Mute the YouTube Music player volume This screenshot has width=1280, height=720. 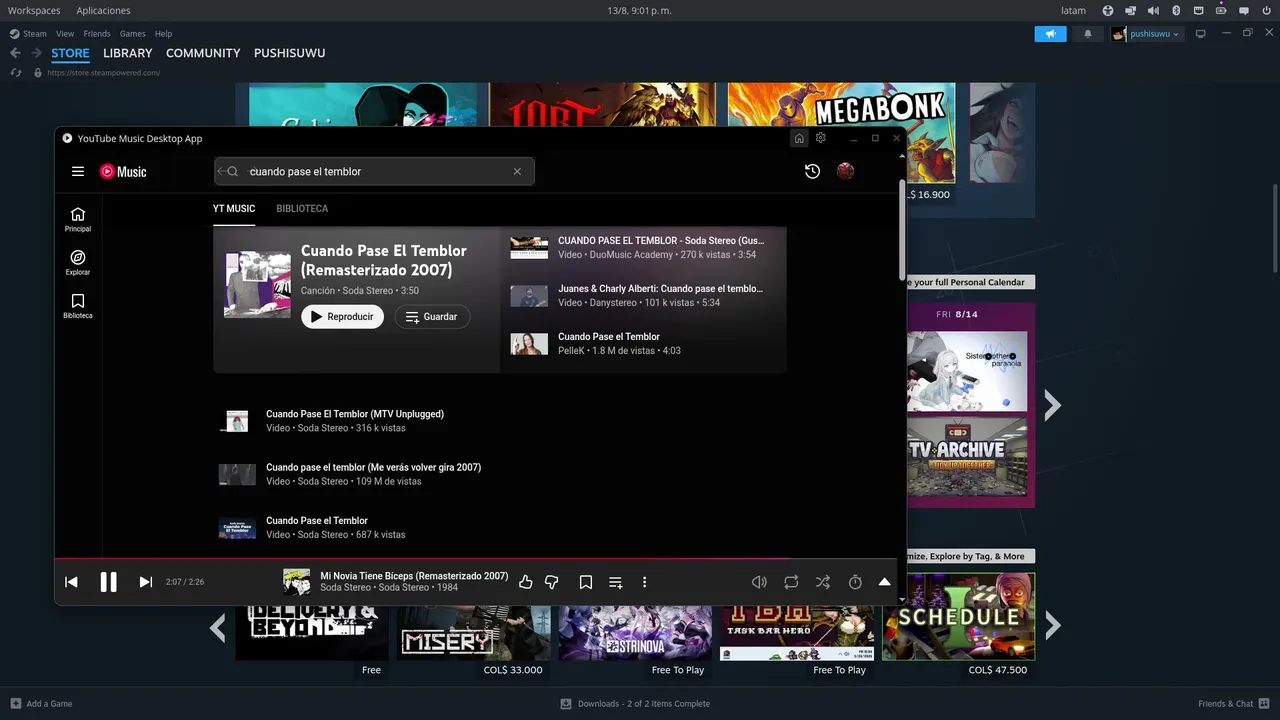point(759,582)
